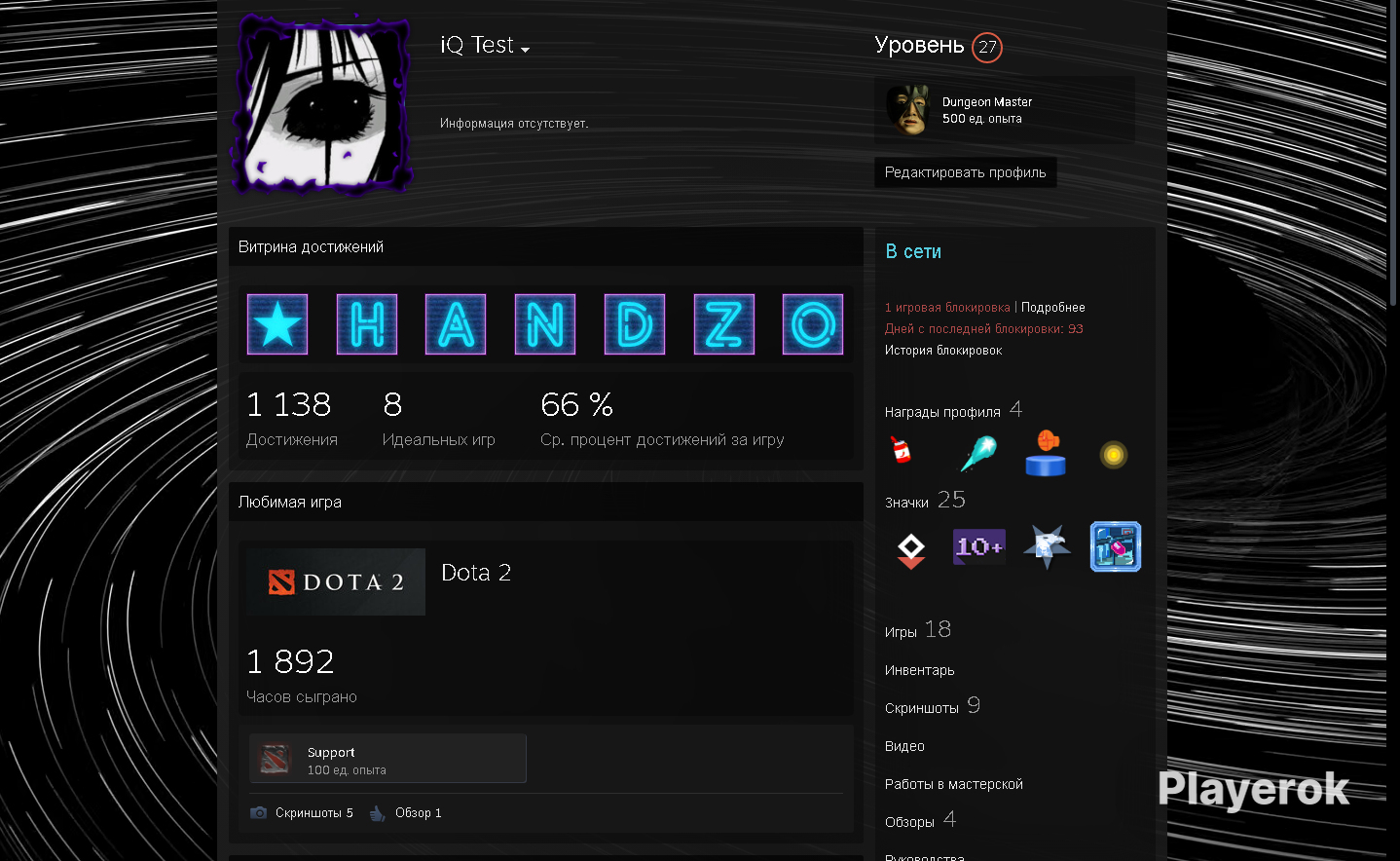The image size is (1400, 861).
Task: Open the Значки badges list
Action: point(925,501)
